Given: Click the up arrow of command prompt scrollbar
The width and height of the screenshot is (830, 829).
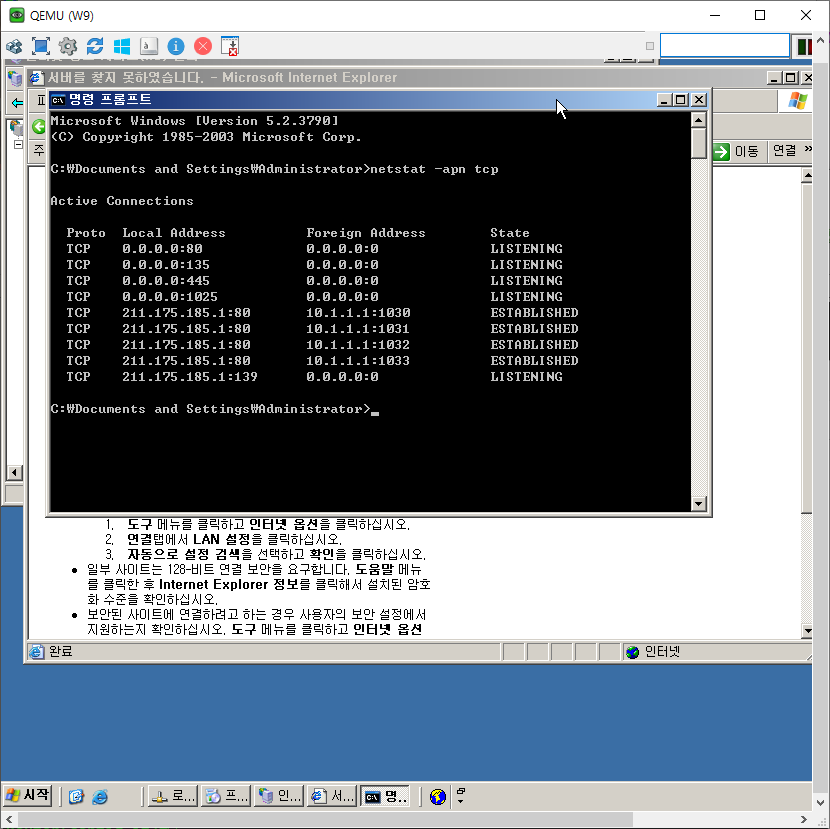Looking at the screenshot, I should point(699,121).
